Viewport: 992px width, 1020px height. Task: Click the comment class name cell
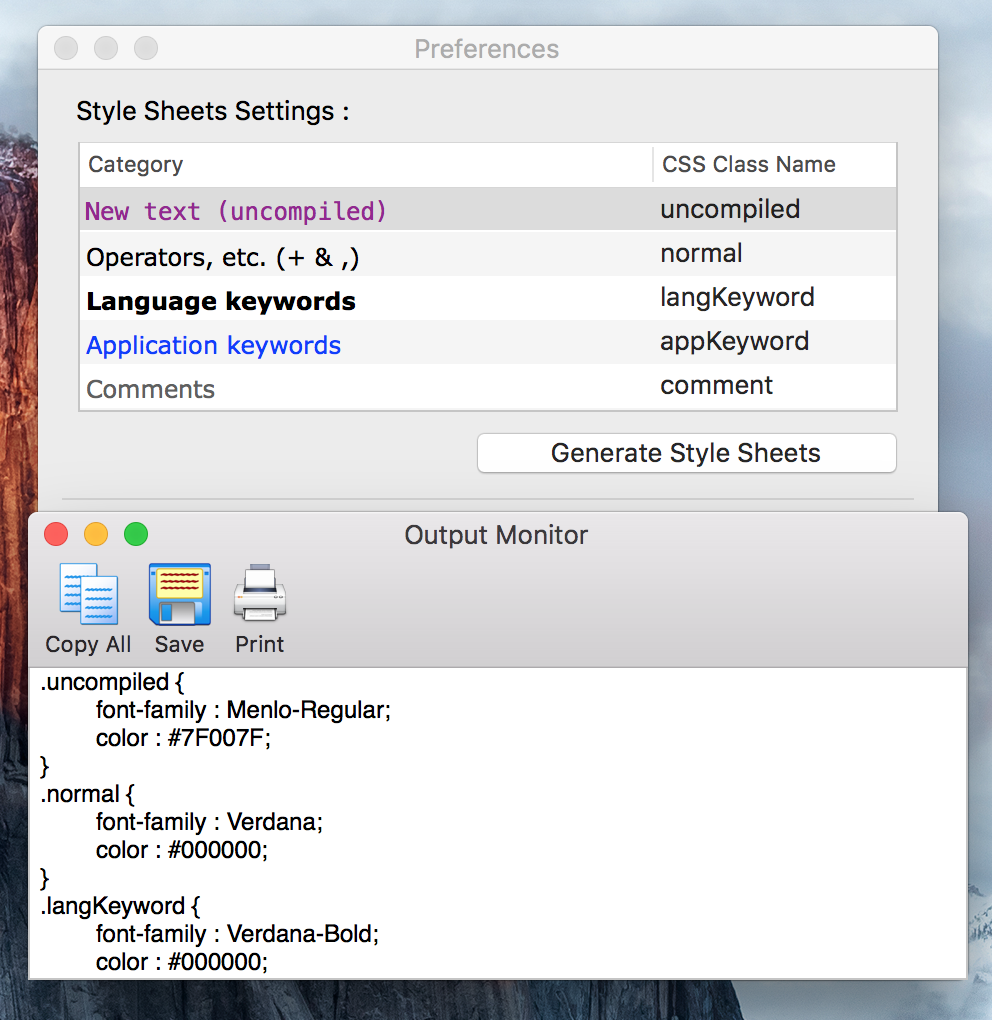pos(717,385)
